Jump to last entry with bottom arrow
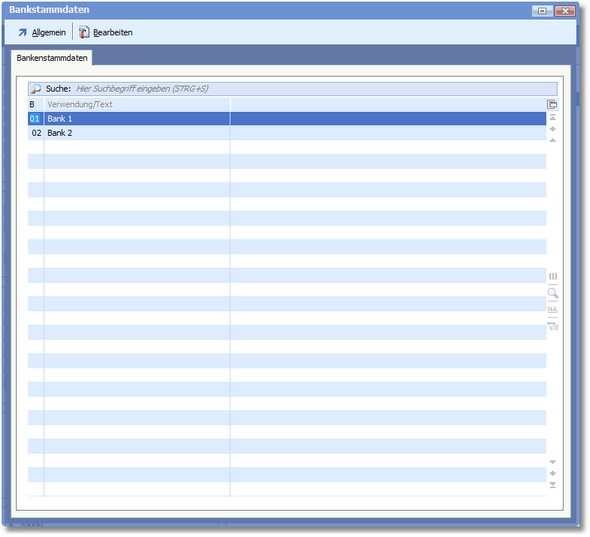This screenshot has width=590, height=537. coord(552,485)
